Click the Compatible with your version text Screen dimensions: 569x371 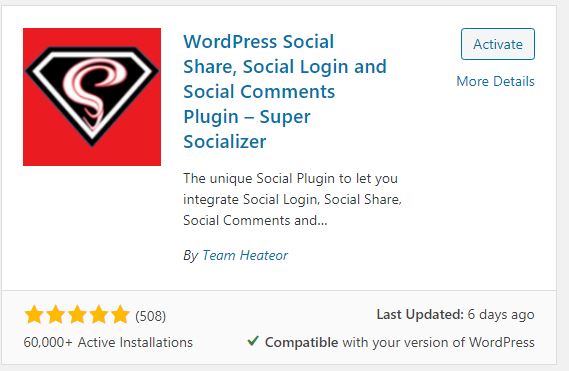click(400, 342)
